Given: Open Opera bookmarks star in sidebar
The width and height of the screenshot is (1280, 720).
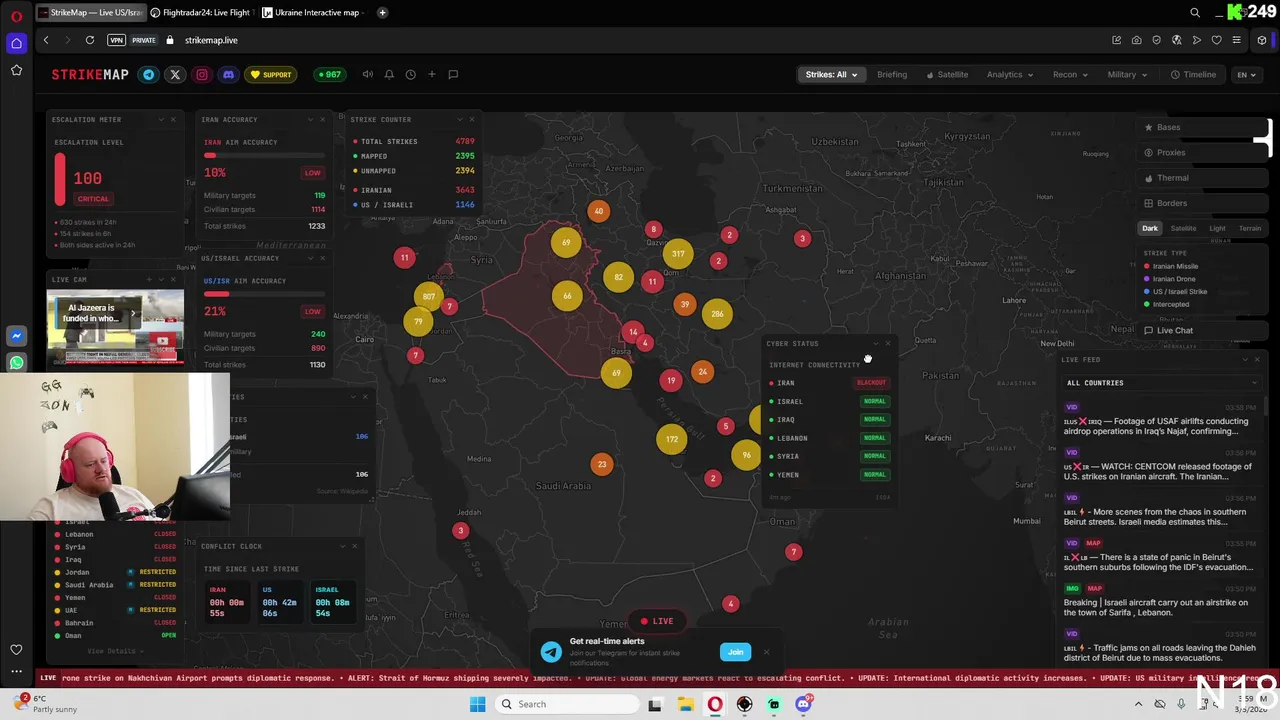Looking at the screenshot, I should (16, 70).
